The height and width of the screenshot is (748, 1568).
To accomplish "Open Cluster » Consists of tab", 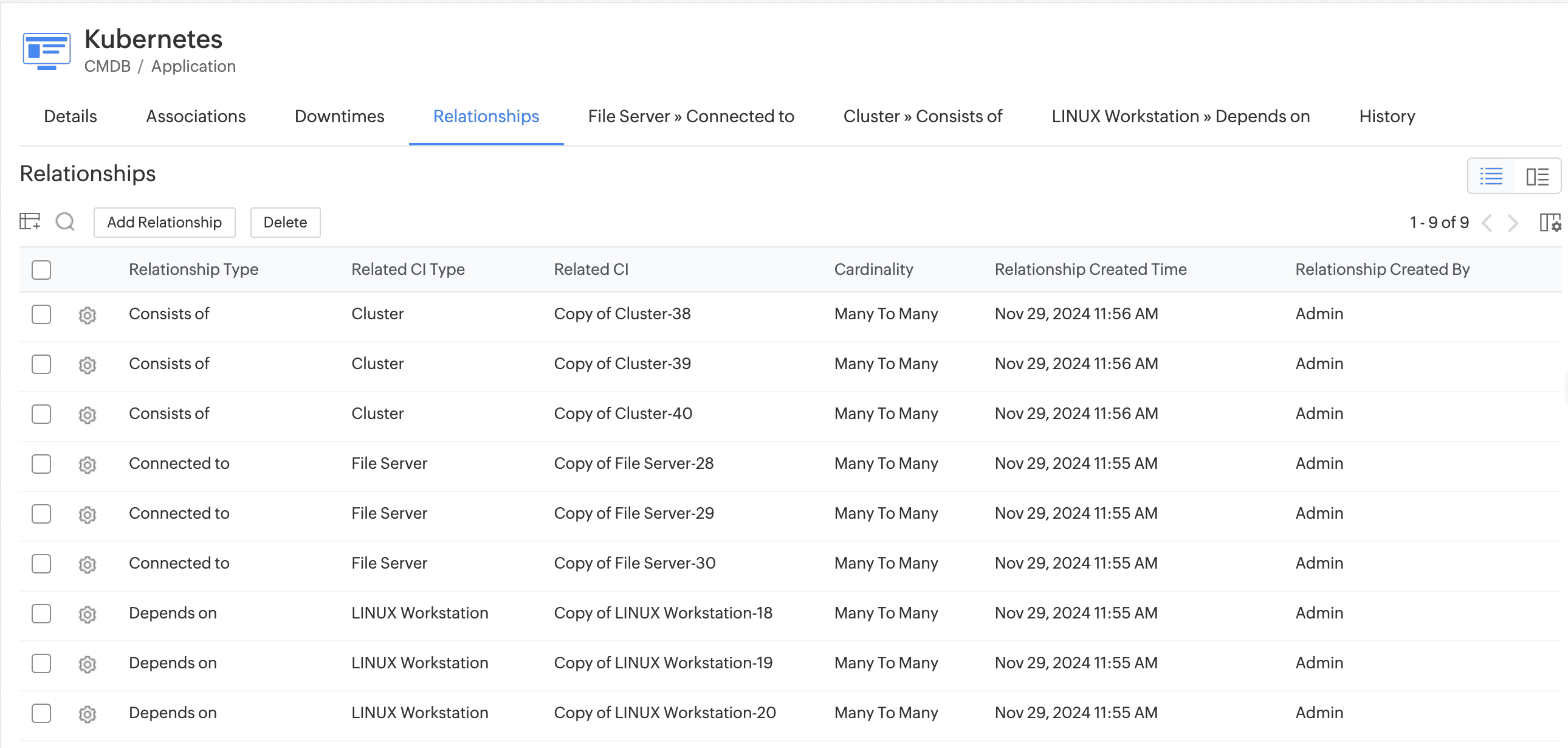I will 922,116.
